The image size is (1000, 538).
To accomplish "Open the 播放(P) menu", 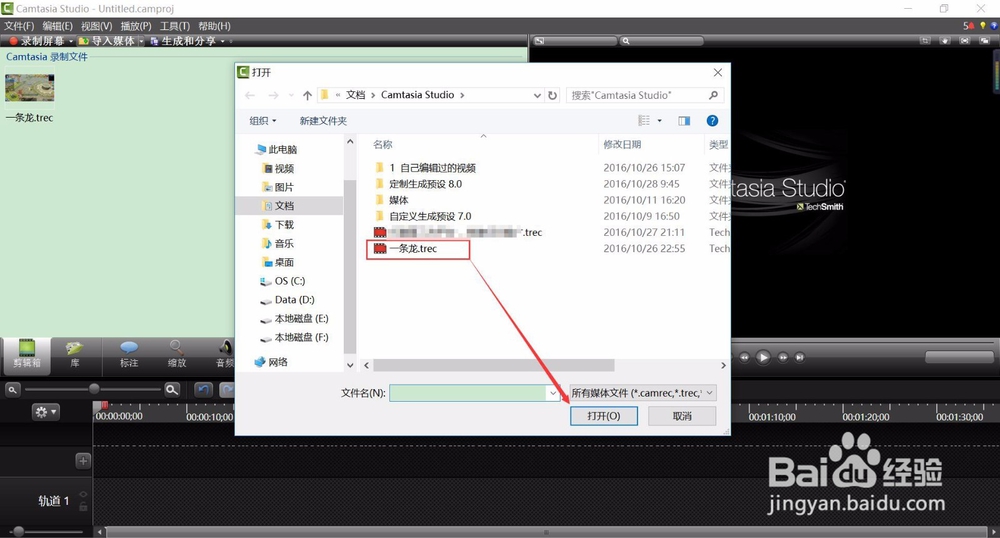I will 136,26.
